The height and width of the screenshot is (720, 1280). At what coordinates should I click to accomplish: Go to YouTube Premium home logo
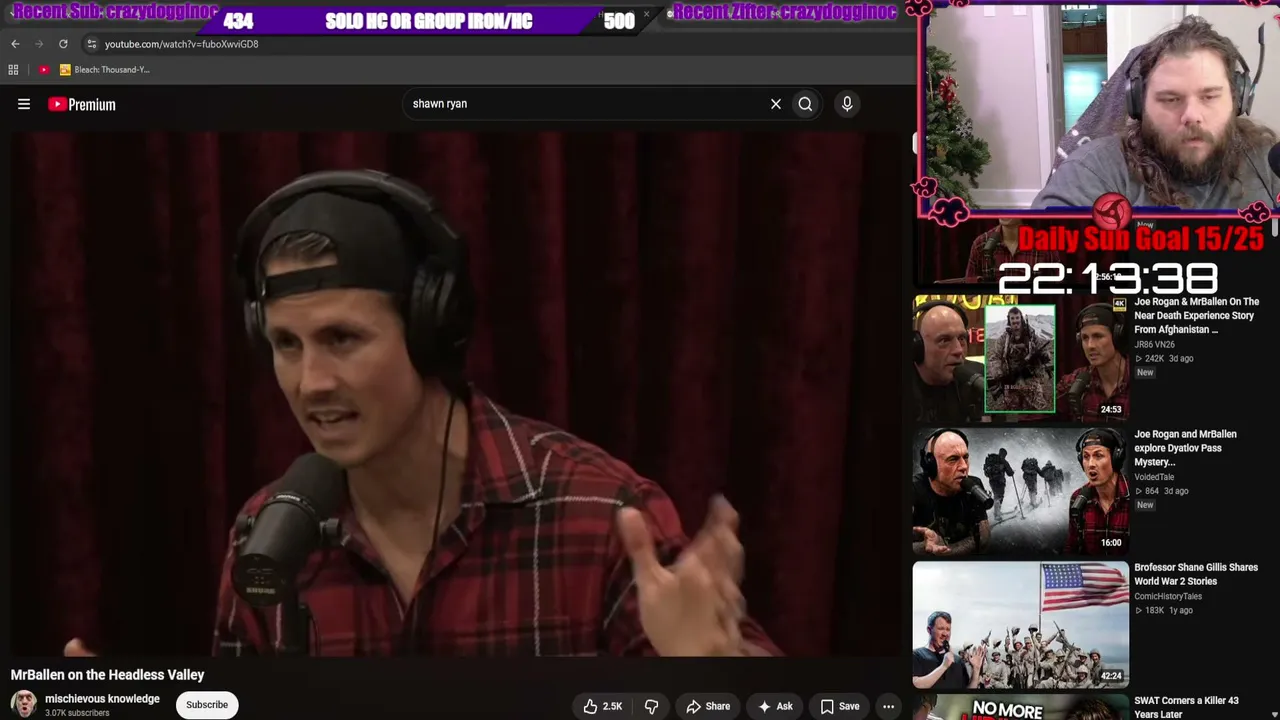coord(82,104)
